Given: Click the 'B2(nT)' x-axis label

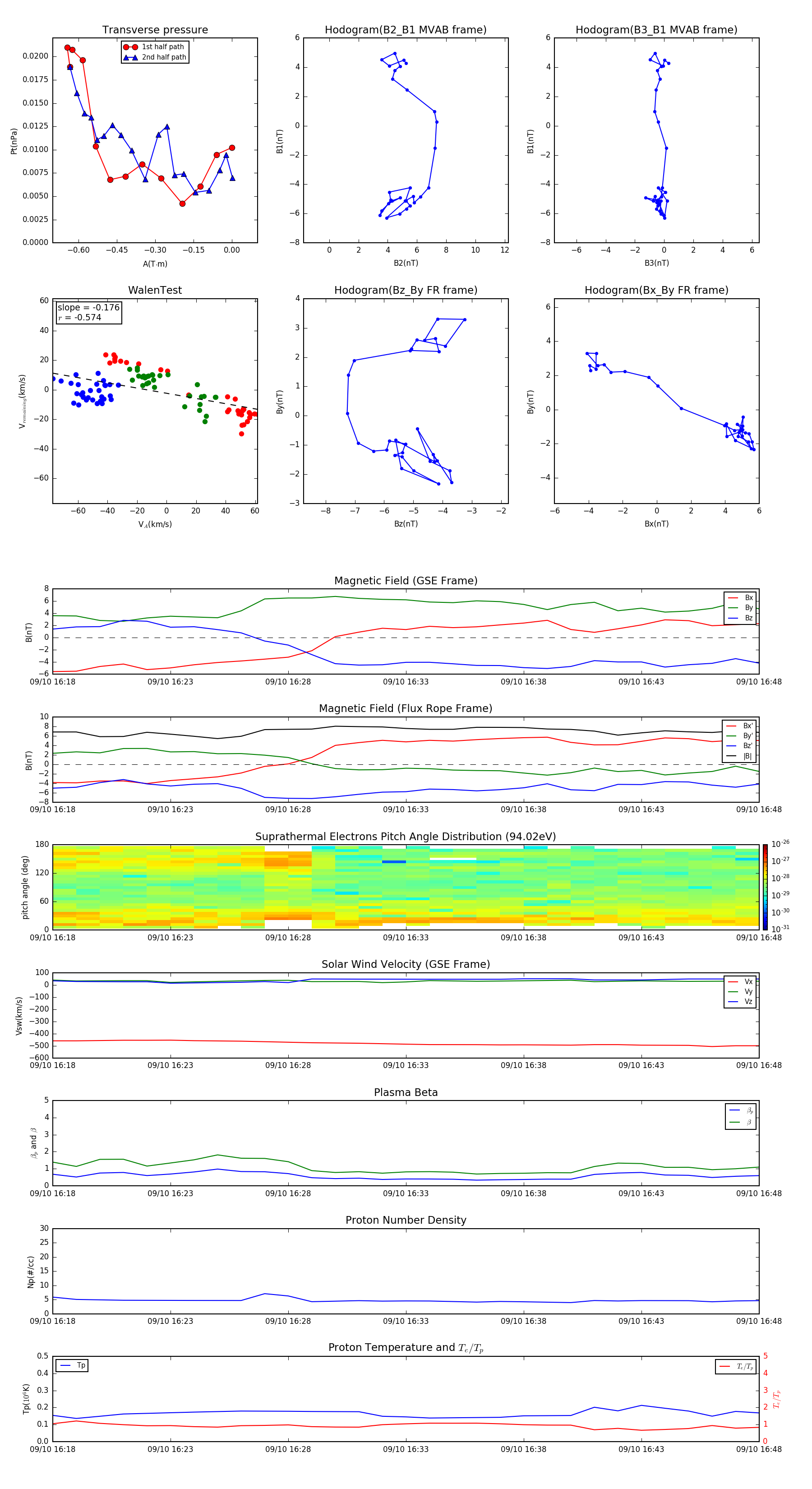Looking at the screenshot, I should click(406, 263).
